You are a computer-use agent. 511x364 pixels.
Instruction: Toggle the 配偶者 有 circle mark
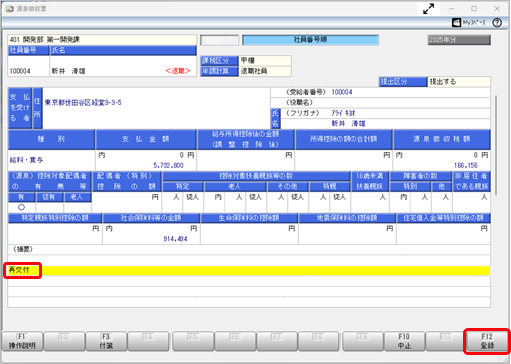(22, 207)
